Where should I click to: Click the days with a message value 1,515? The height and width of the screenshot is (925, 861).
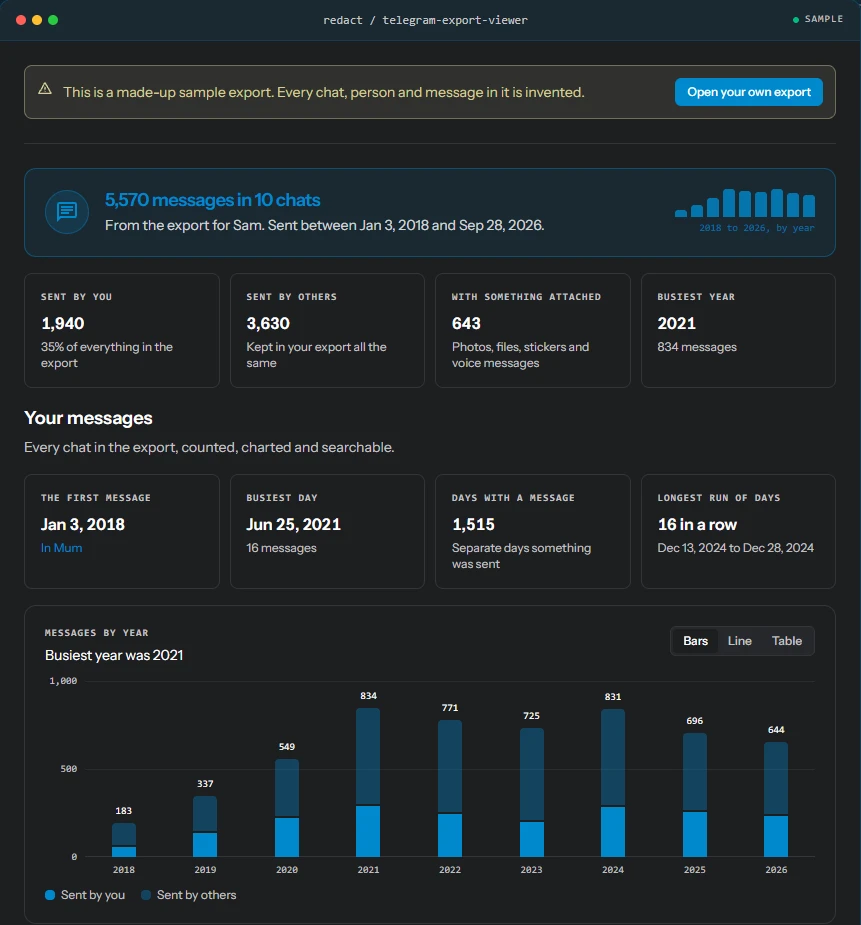(473, 524)
